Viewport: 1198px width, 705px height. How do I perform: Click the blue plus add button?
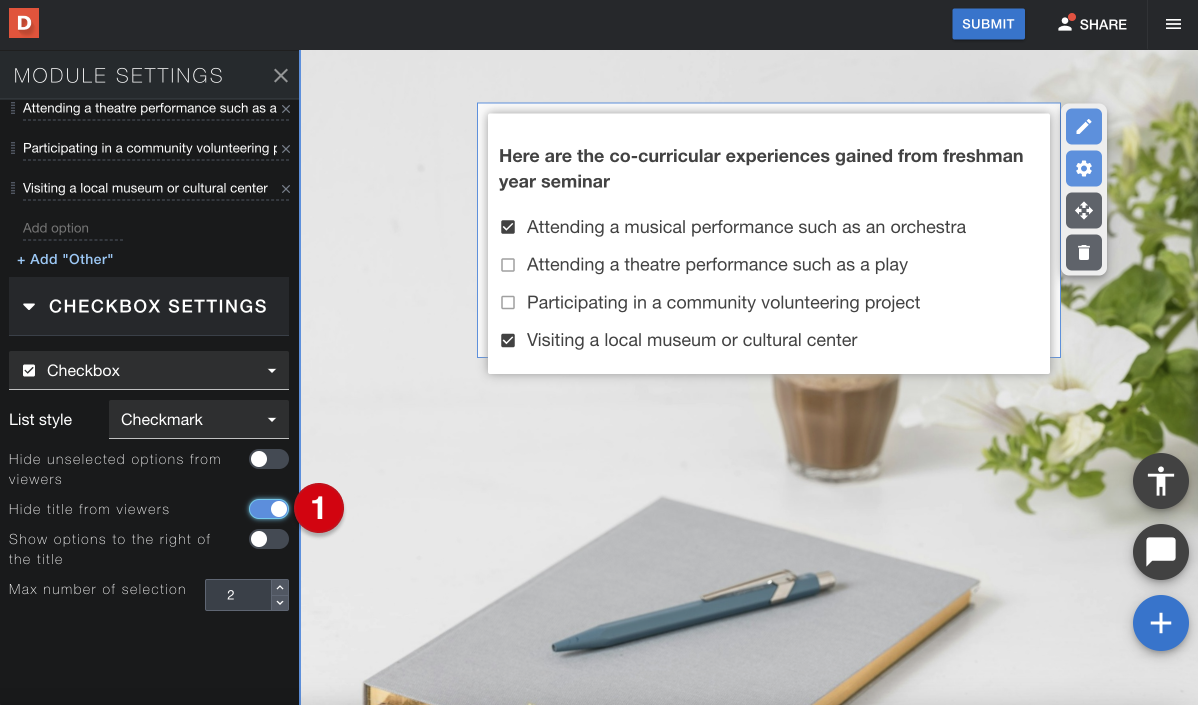tap(1161, 623)
